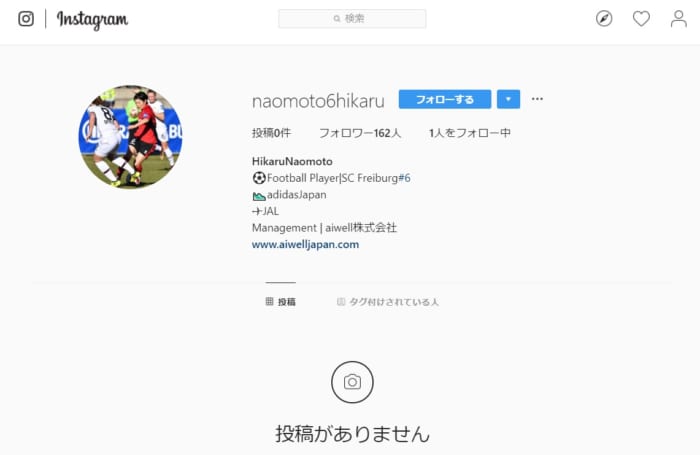Open the profile person icon
The height and width of the screenshot is (455, 700).
coord(679,19)
